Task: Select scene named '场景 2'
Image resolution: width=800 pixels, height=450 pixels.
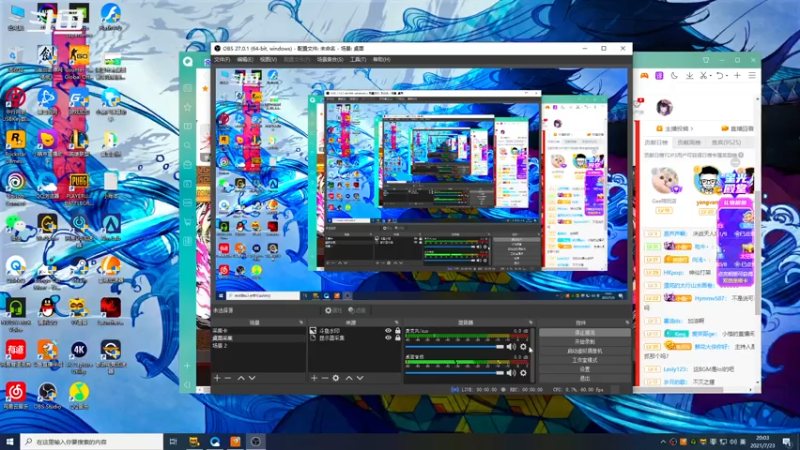Action: [259, 345]
